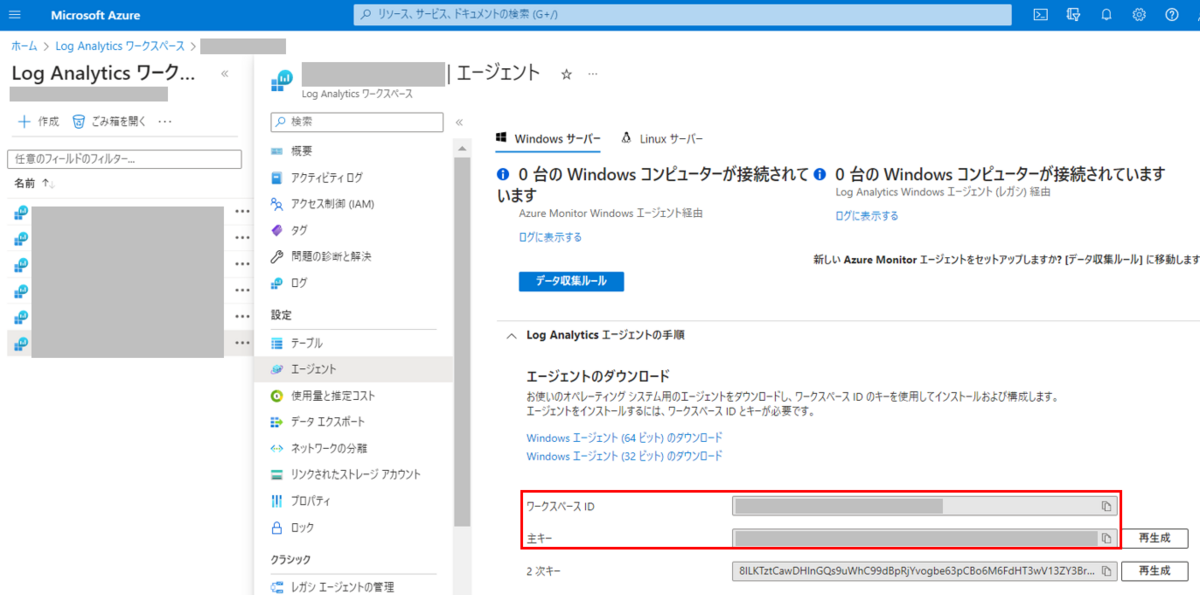Open the ellipsis menu for the last workspace row
The height and width of the screenshot is (595, 1200).
pos(243,343)
